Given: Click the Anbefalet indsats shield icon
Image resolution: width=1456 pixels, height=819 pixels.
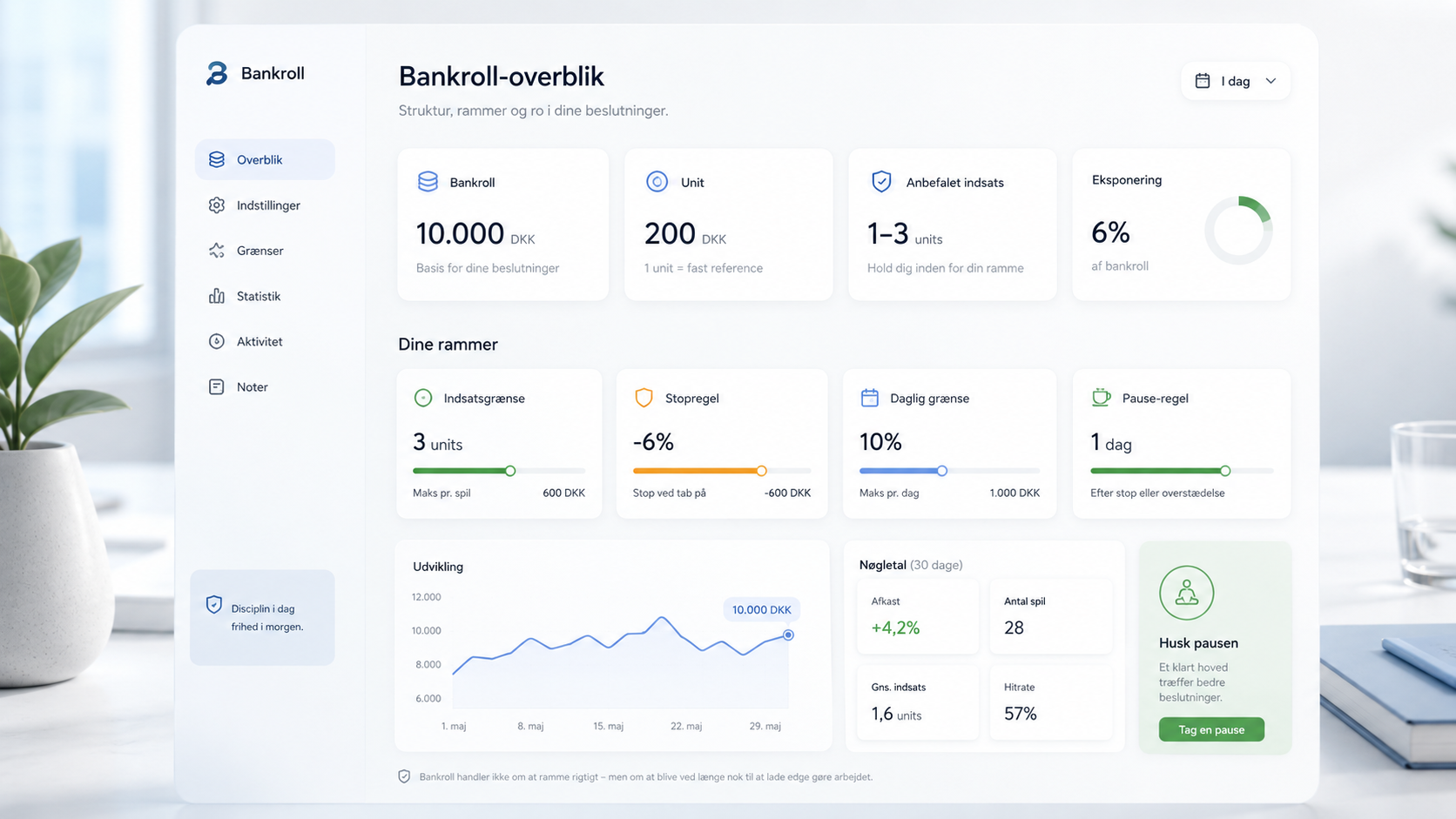Looking at the screenshot, I should [x=881, y=181].
